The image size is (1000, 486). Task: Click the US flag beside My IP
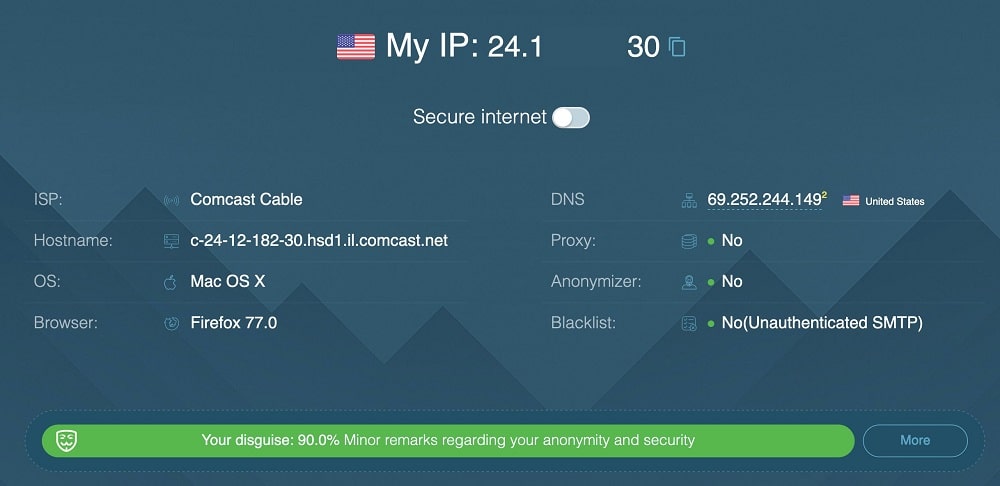[356, 47]
